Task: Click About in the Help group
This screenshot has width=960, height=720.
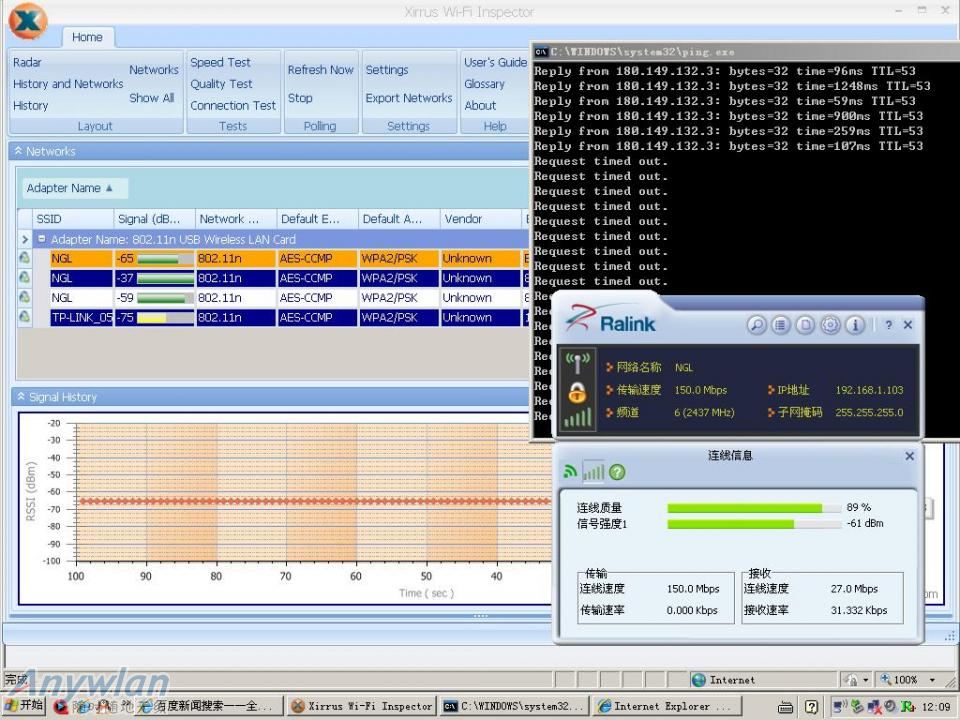Action: pyautogui.click(x=480, y=105)
